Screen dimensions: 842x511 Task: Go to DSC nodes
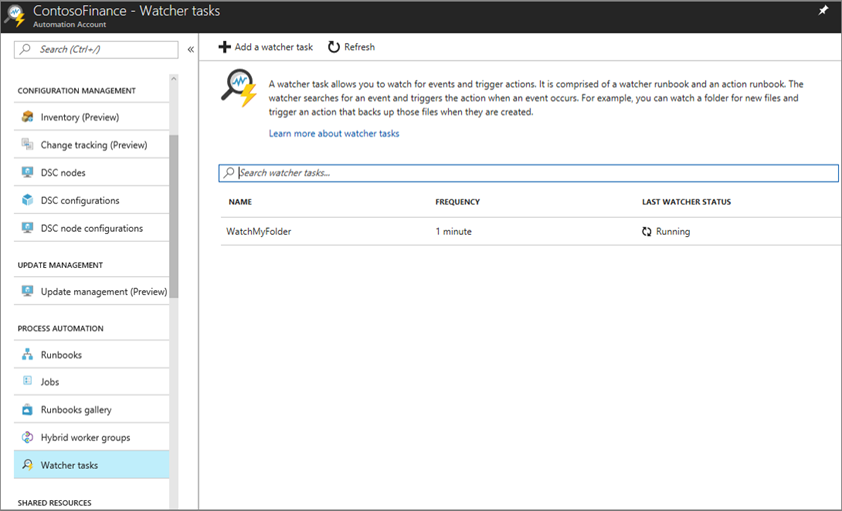(91, 172)
